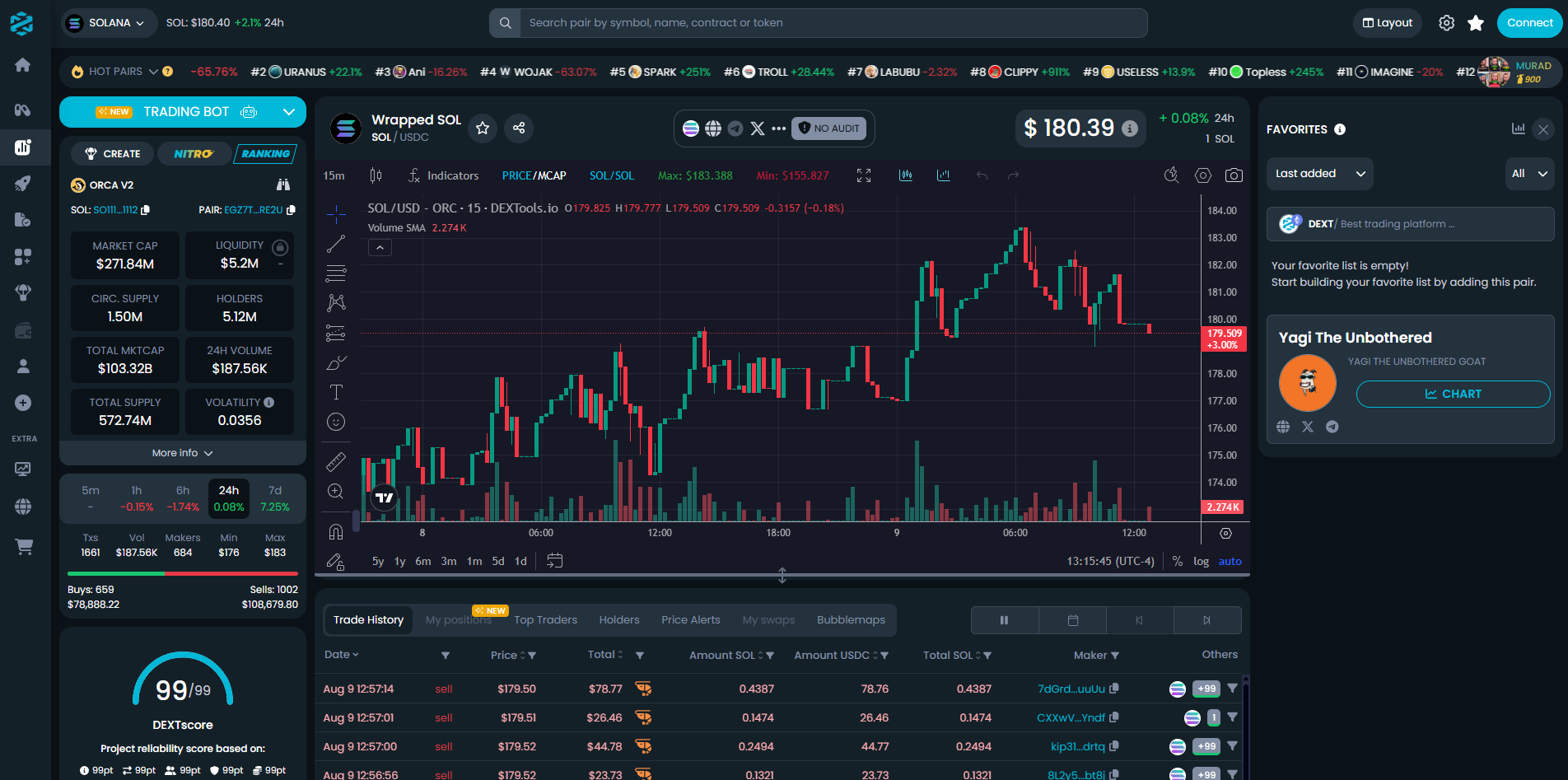This screenshot has width=1568, height=780.
Task: Select the crosshair tool on the chart toolbar
Action: pyautogui.click(x=336, y=214)
